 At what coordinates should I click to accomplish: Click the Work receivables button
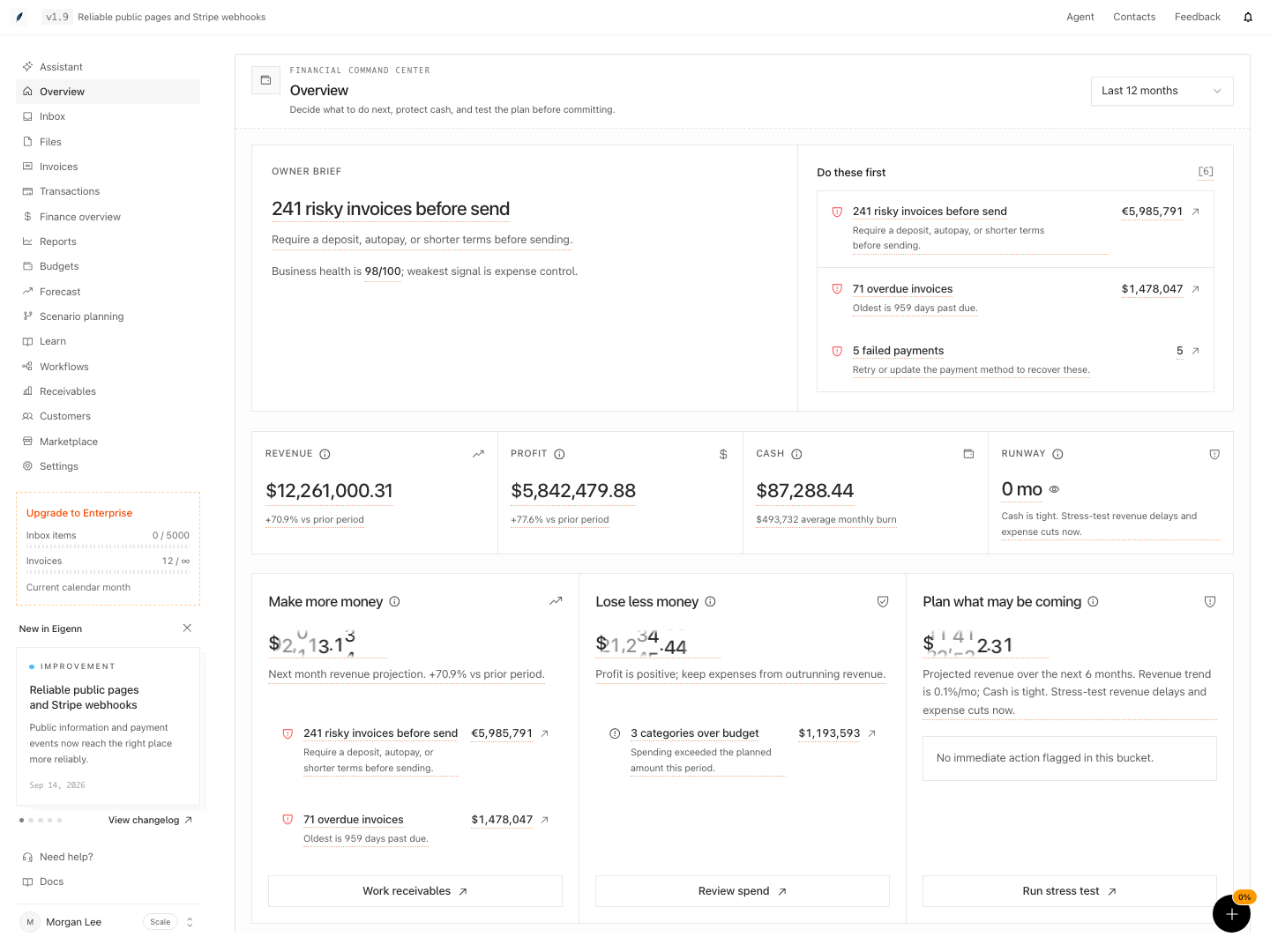(415, 891)
